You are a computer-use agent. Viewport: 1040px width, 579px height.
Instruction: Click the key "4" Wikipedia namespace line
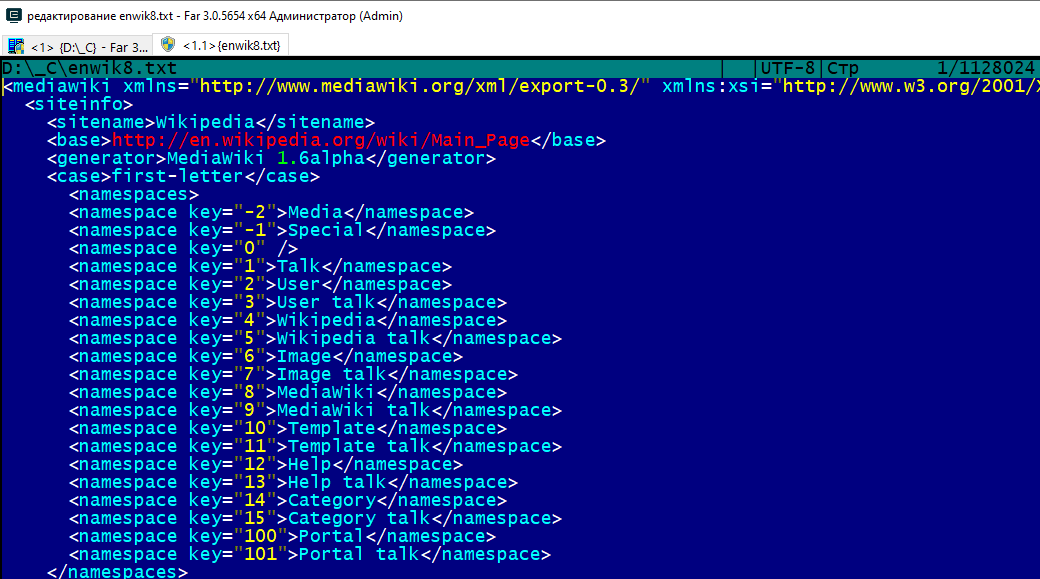pos(288,320)
